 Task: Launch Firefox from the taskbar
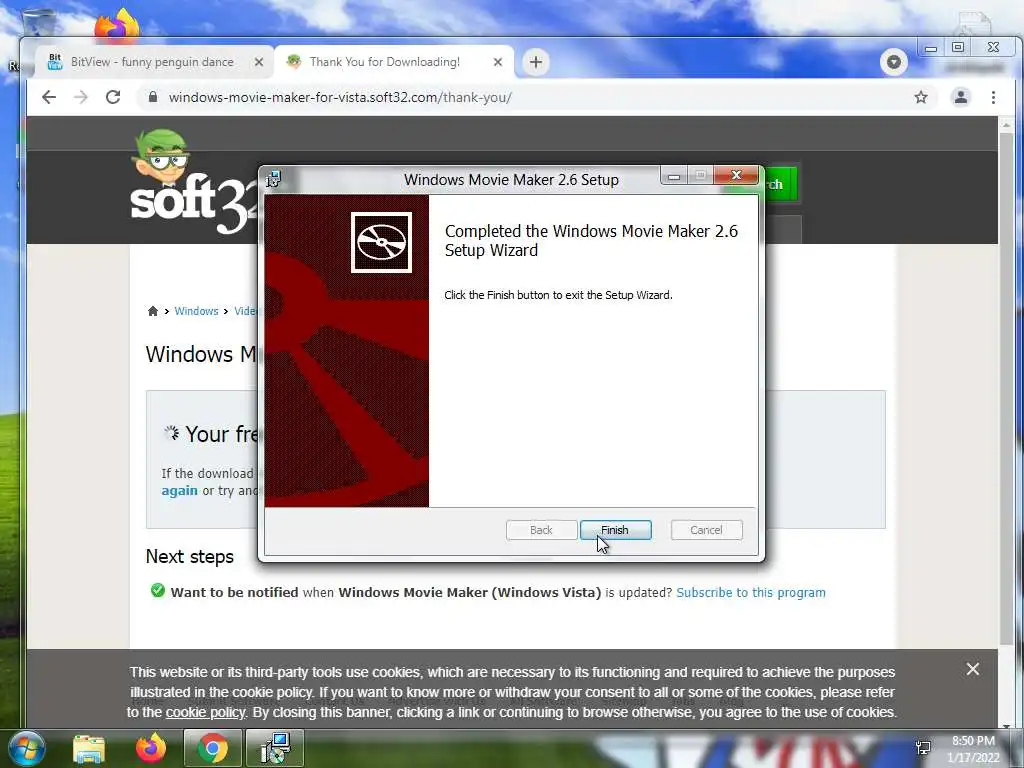151,748
